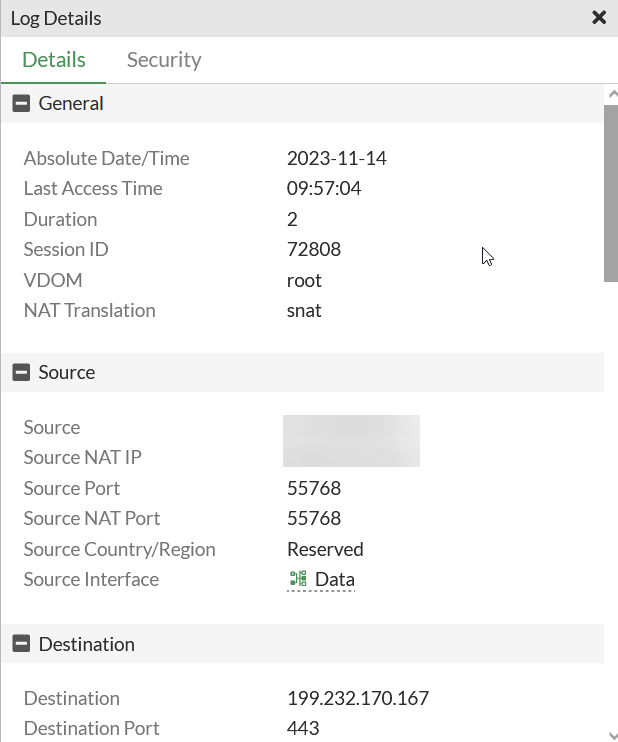The height and width of the screenshot is (742, 618).
Task: Click the scrollbar up arrow
Action: click(611, 94)
